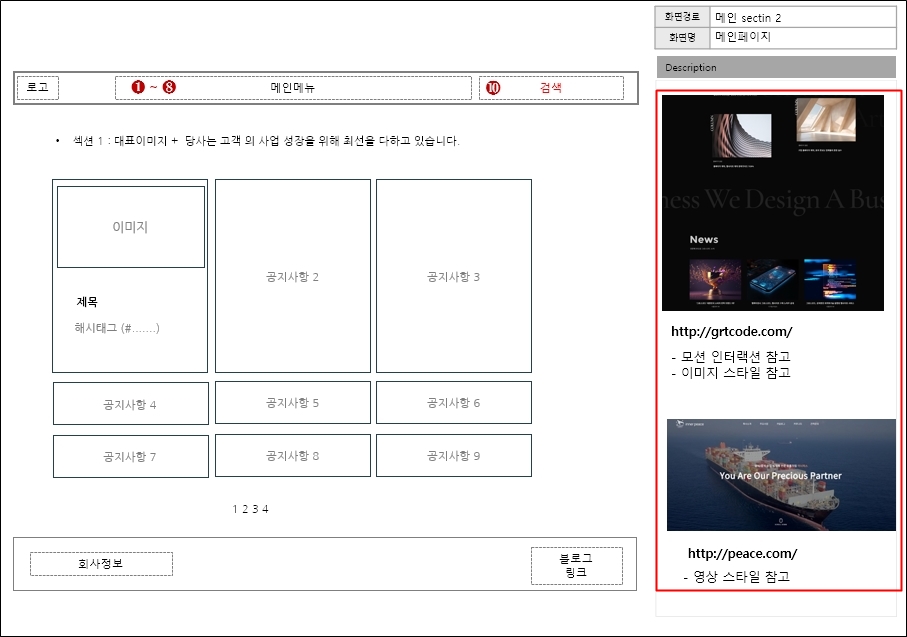Click the 이미지 placeholder in first card
This screenshot has width=907, height=637.
(x=131, y=227)
